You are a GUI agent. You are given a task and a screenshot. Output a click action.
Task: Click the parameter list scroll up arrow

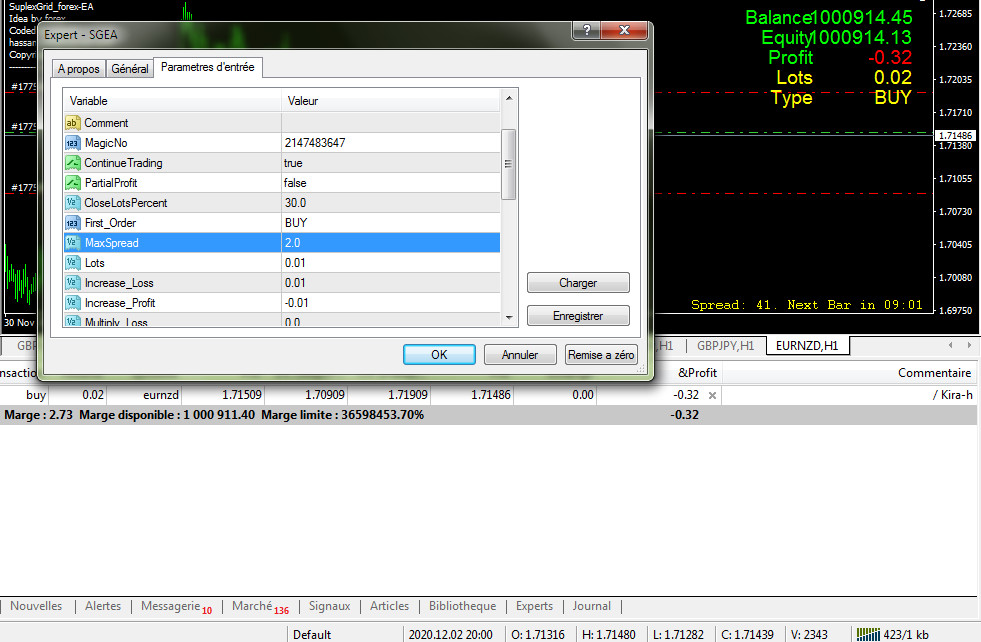click(x=509, y=98)
